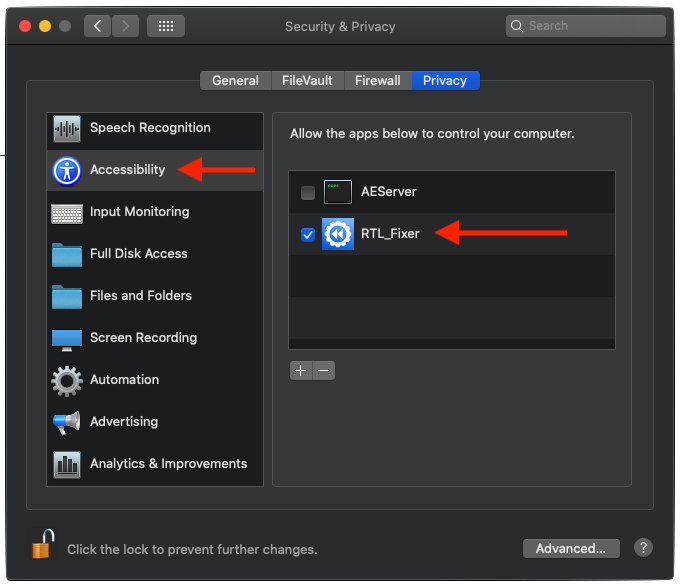Screen dimensions: 680x586
Task: Choose Input Monitoring keyboard icon
Action: (67, 214)
